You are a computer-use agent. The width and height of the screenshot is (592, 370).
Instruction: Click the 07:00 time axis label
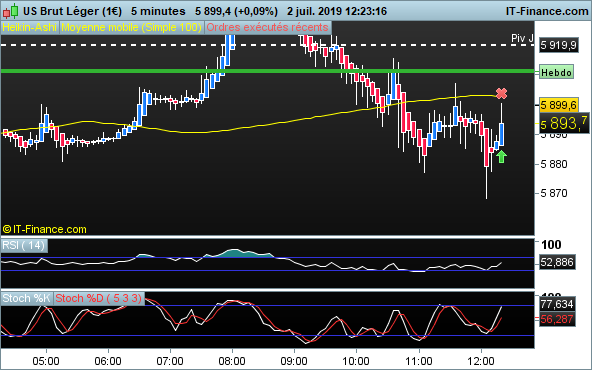[170, 361]
